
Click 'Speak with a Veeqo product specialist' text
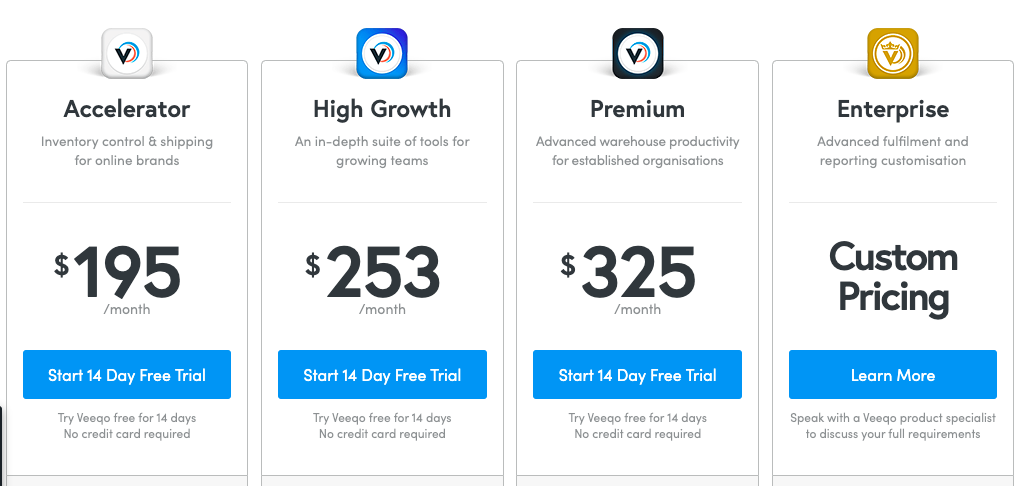tap(893, 418)
